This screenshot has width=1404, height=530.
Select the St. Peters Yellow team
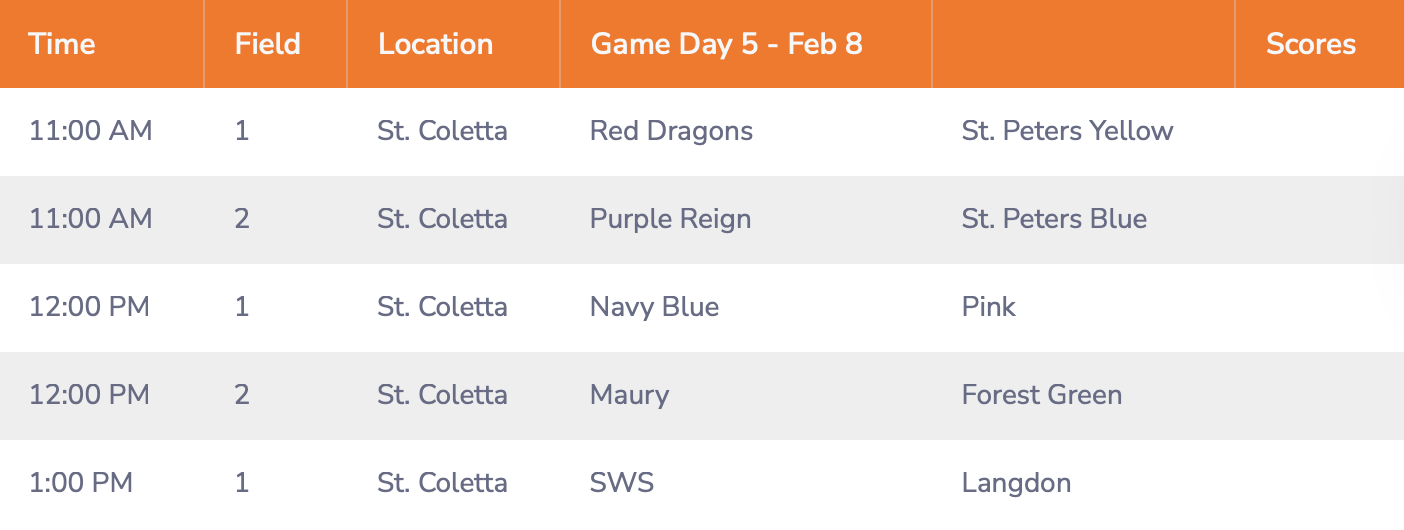[x=1067, y=131]
